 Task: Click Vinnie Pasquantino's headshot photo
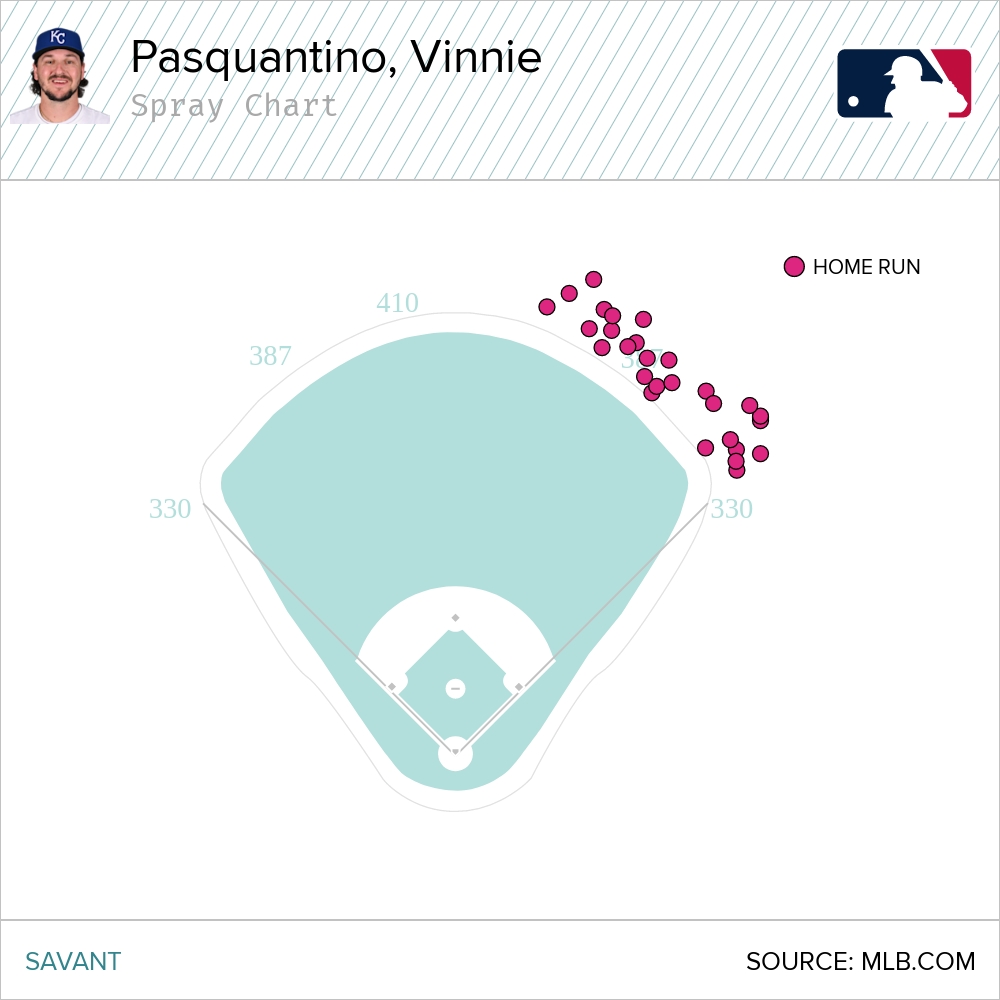[x=59, y=76]
